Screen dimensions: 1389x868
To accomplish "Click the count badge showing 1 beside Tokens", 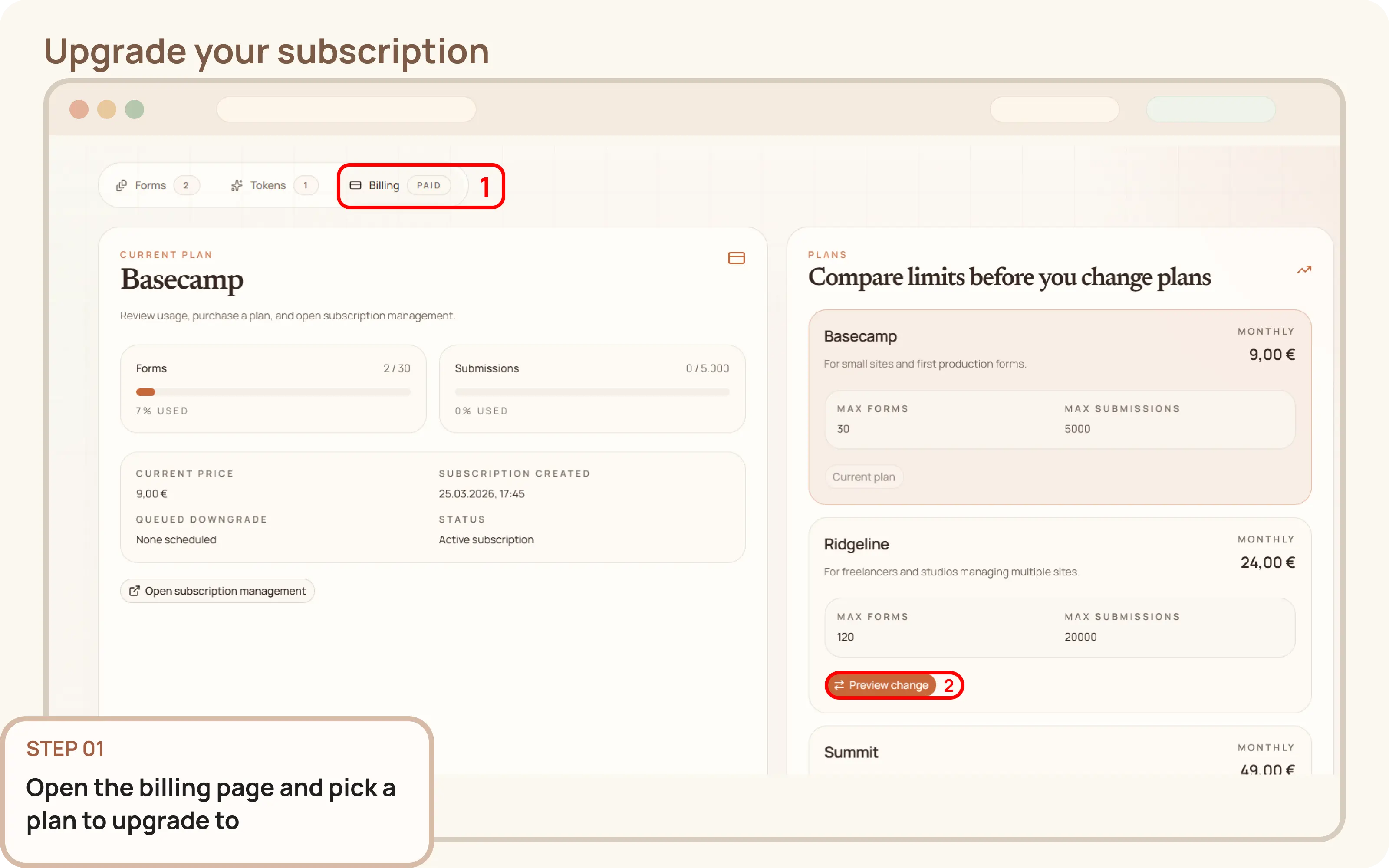I will tap(306, 185).
